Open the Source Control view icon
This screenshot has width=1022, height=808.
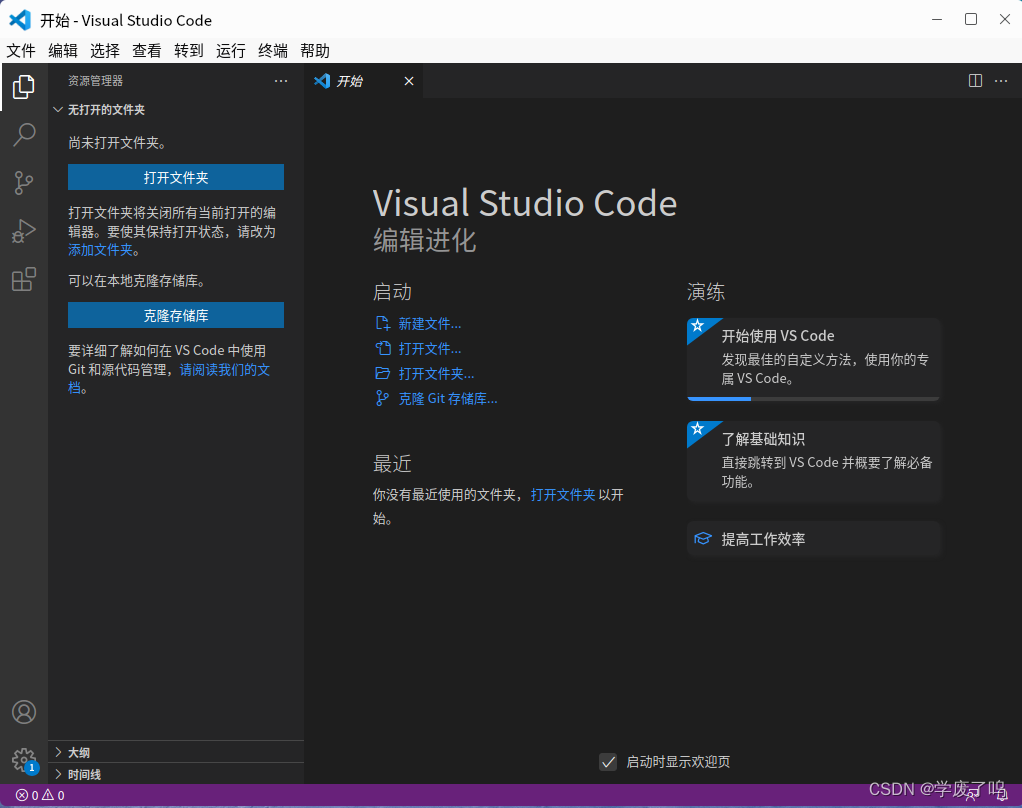click(x=23, y=183)
